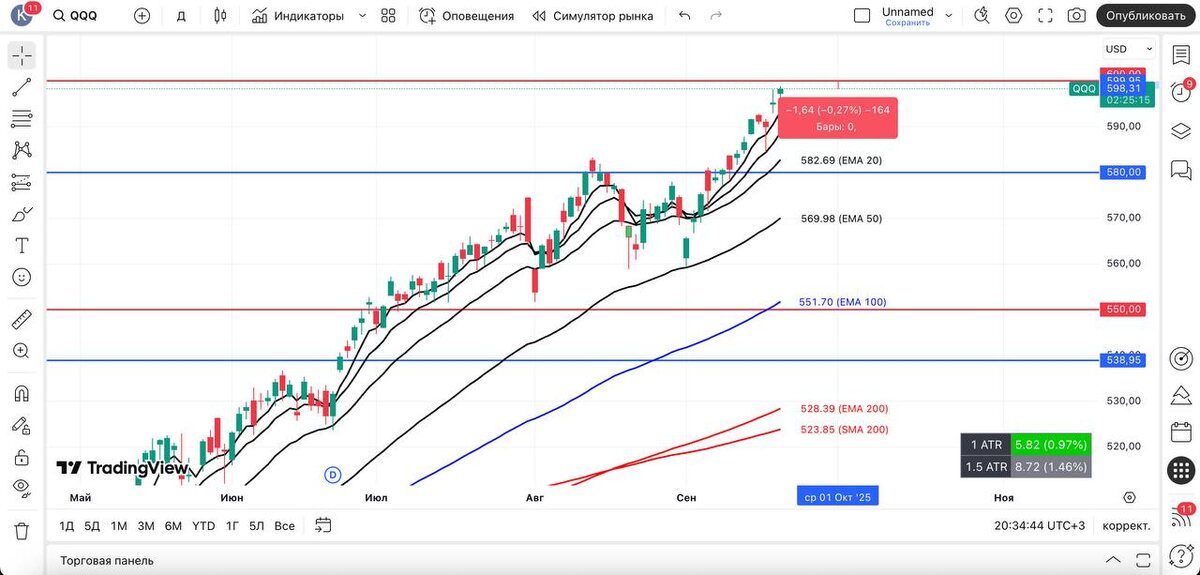
Task: Open the chats panel icon
Action: pyautogui.click(x=1180, y=171)
